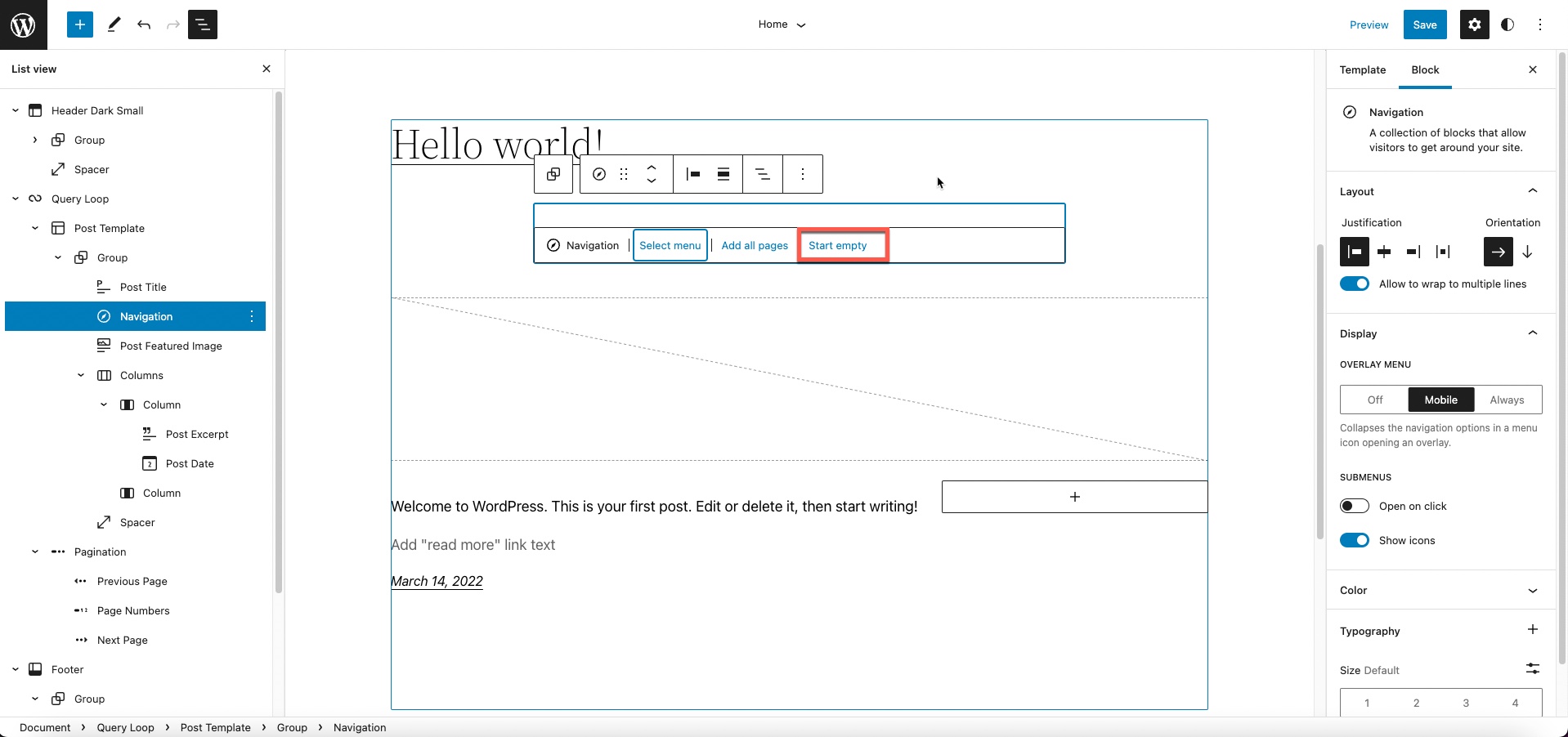The height and width of the screenshot is (737, 1568).
Task: Open Styles half-circle icon
Action: pyautogui.click(x=1508, y=25)
